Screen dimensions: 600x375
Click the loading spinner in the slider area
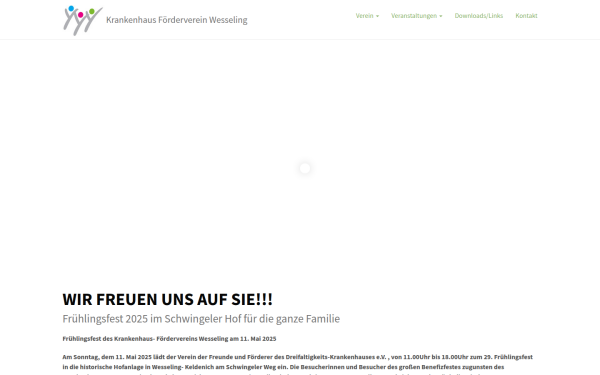point(305,168)
